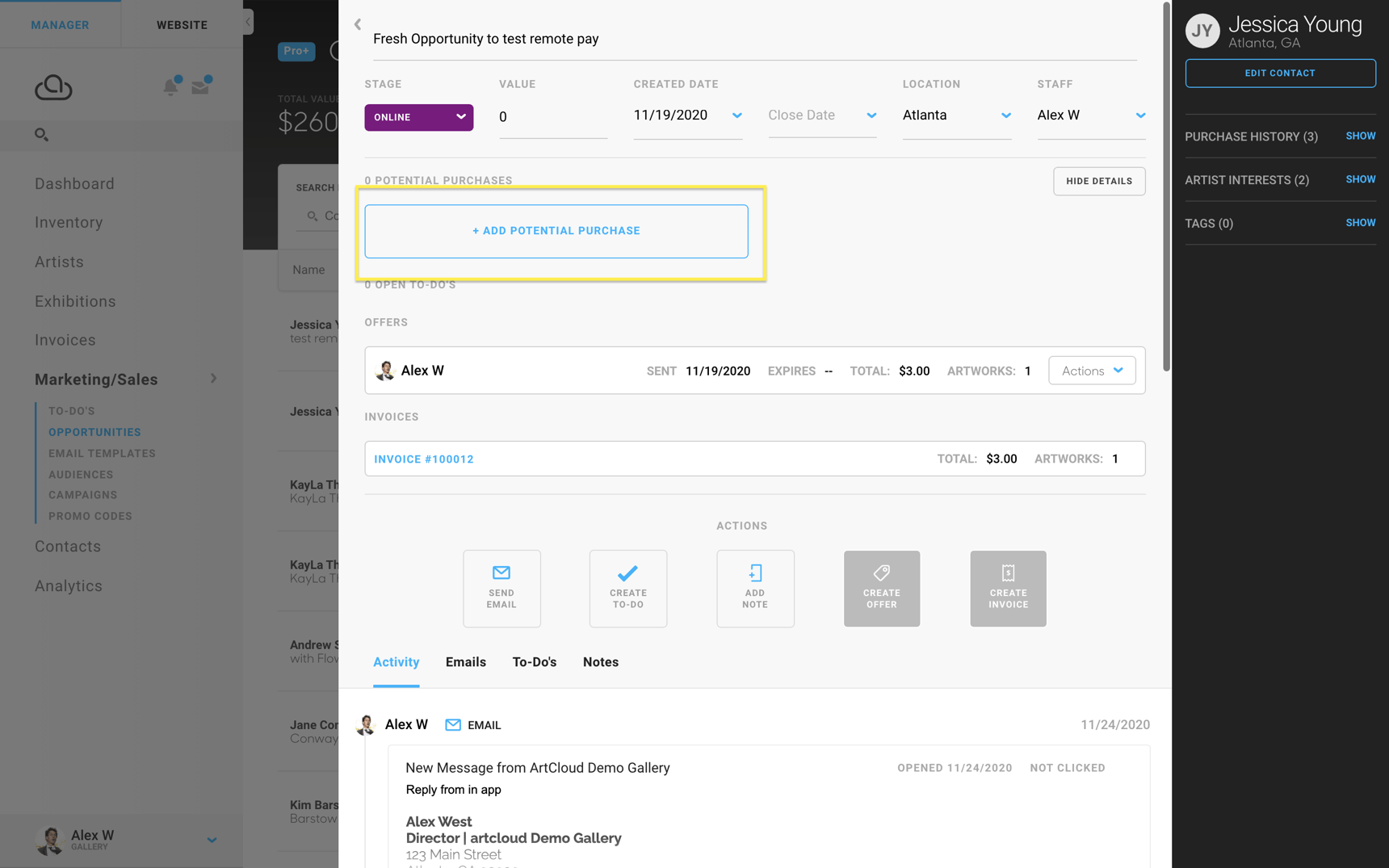Click the Create Offer action icon
The height and width of the screenshot is (868, 1389).
[881, 588]
